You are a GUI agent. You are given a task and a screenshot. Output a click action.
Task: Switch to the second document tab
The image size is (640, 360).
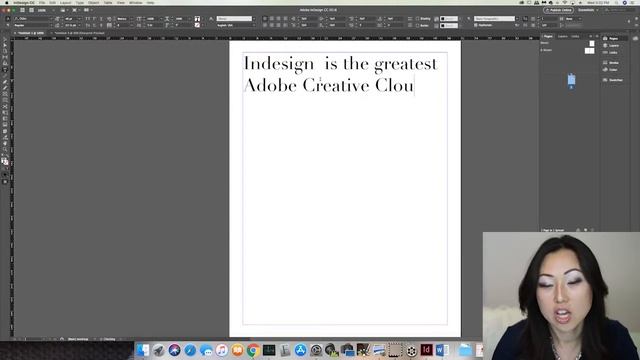tap(80, 33)
